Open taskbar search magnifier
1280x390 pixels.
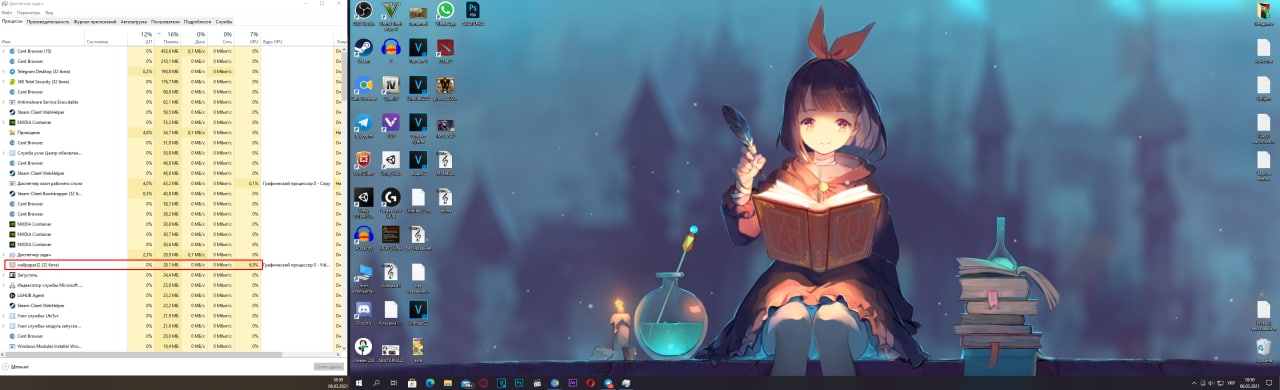click(377, 383)
